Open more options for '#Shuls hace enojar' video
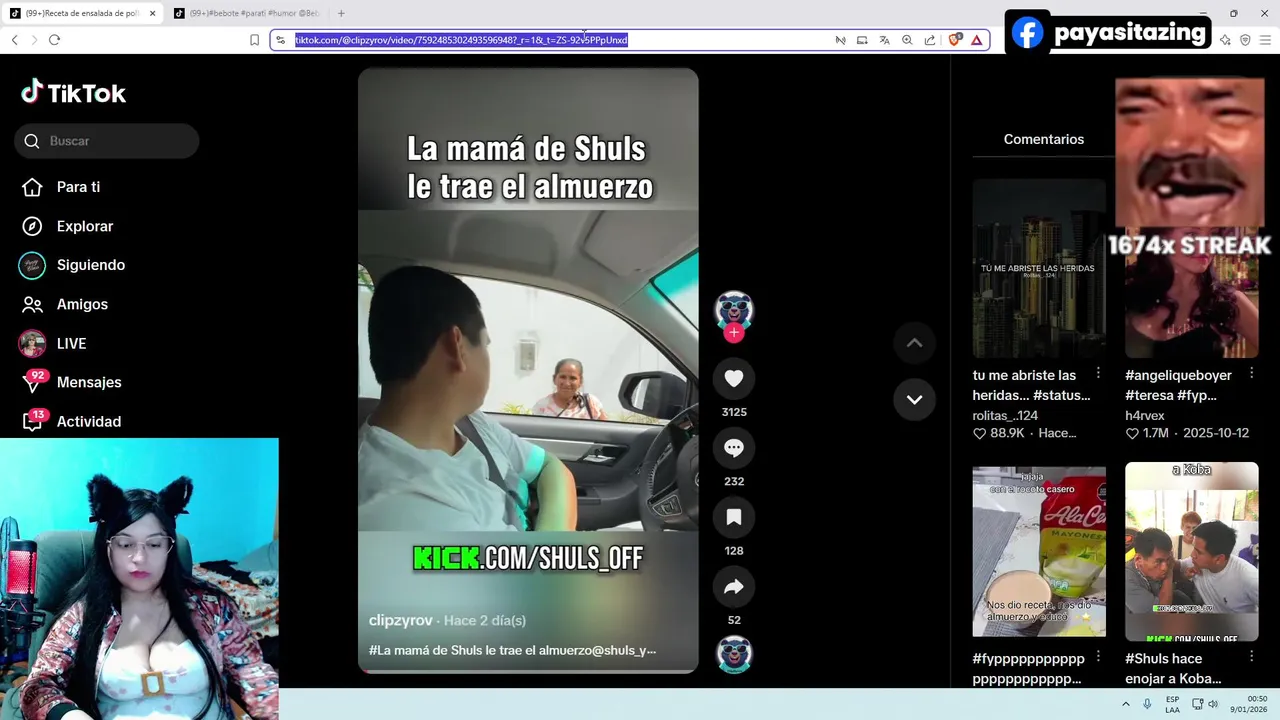 pyautogui.click(x=1251, y=657)
